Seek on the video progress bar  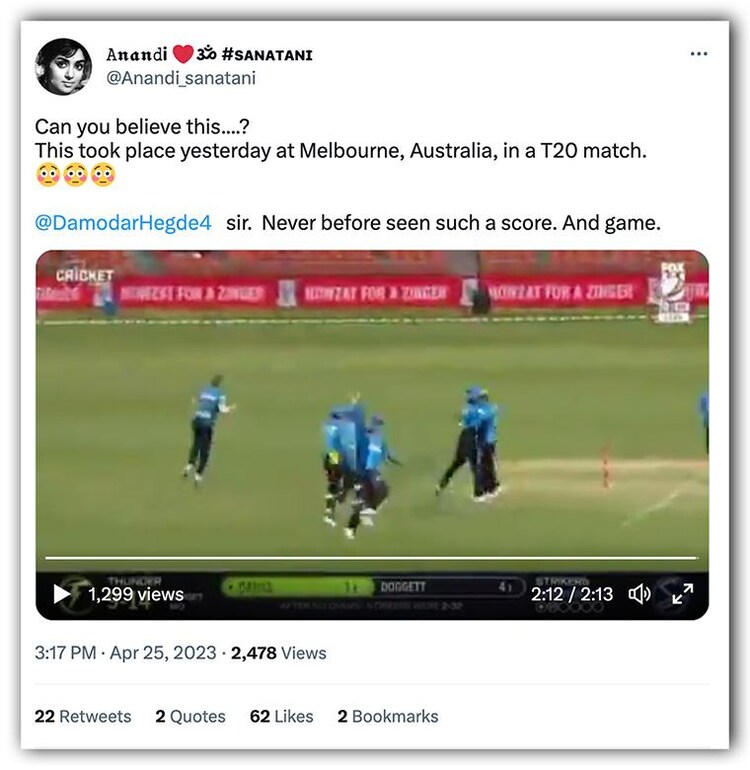pyautogui.click(x=371, y=558)
